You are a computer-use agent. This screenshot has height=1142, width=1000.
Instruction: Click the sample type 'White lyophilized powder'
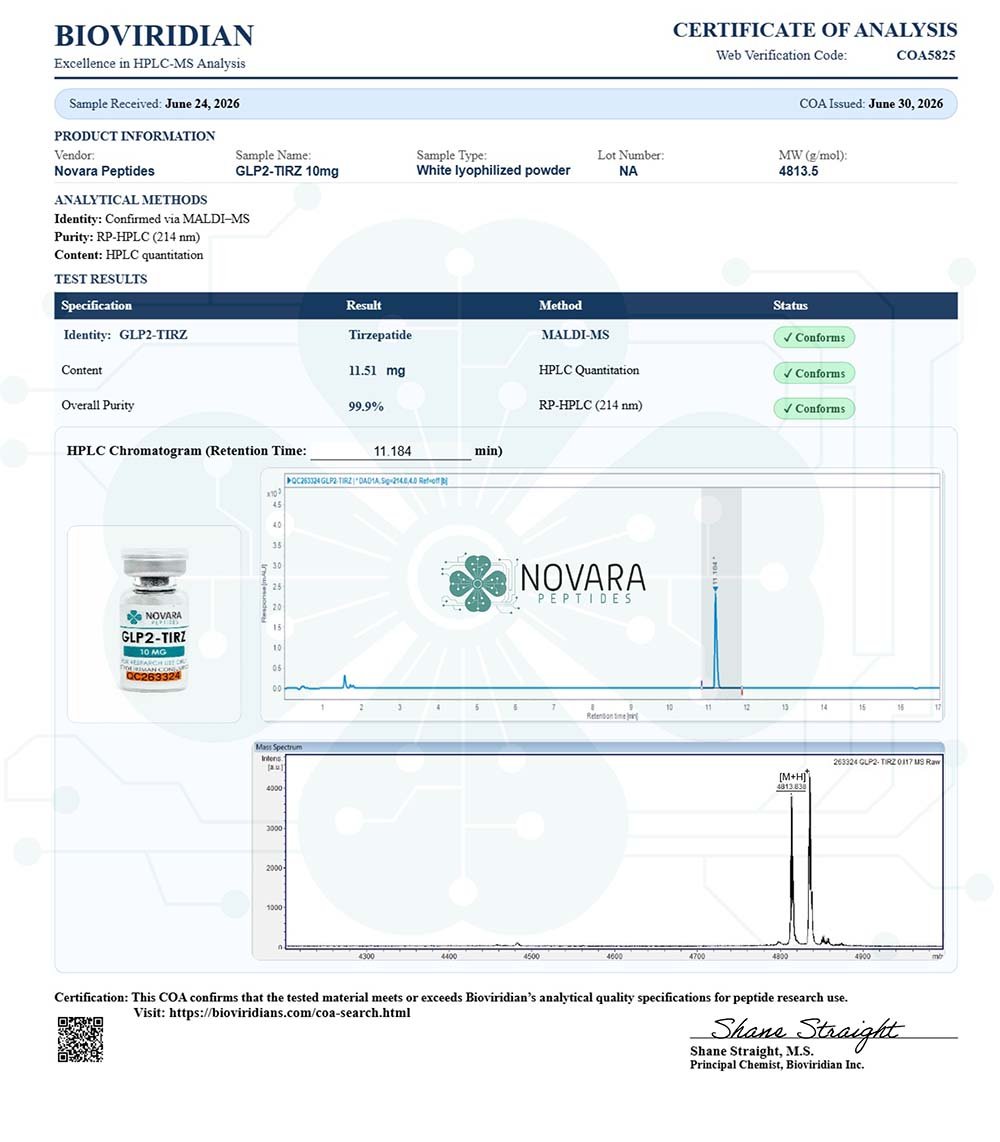(x=493, y=170)
